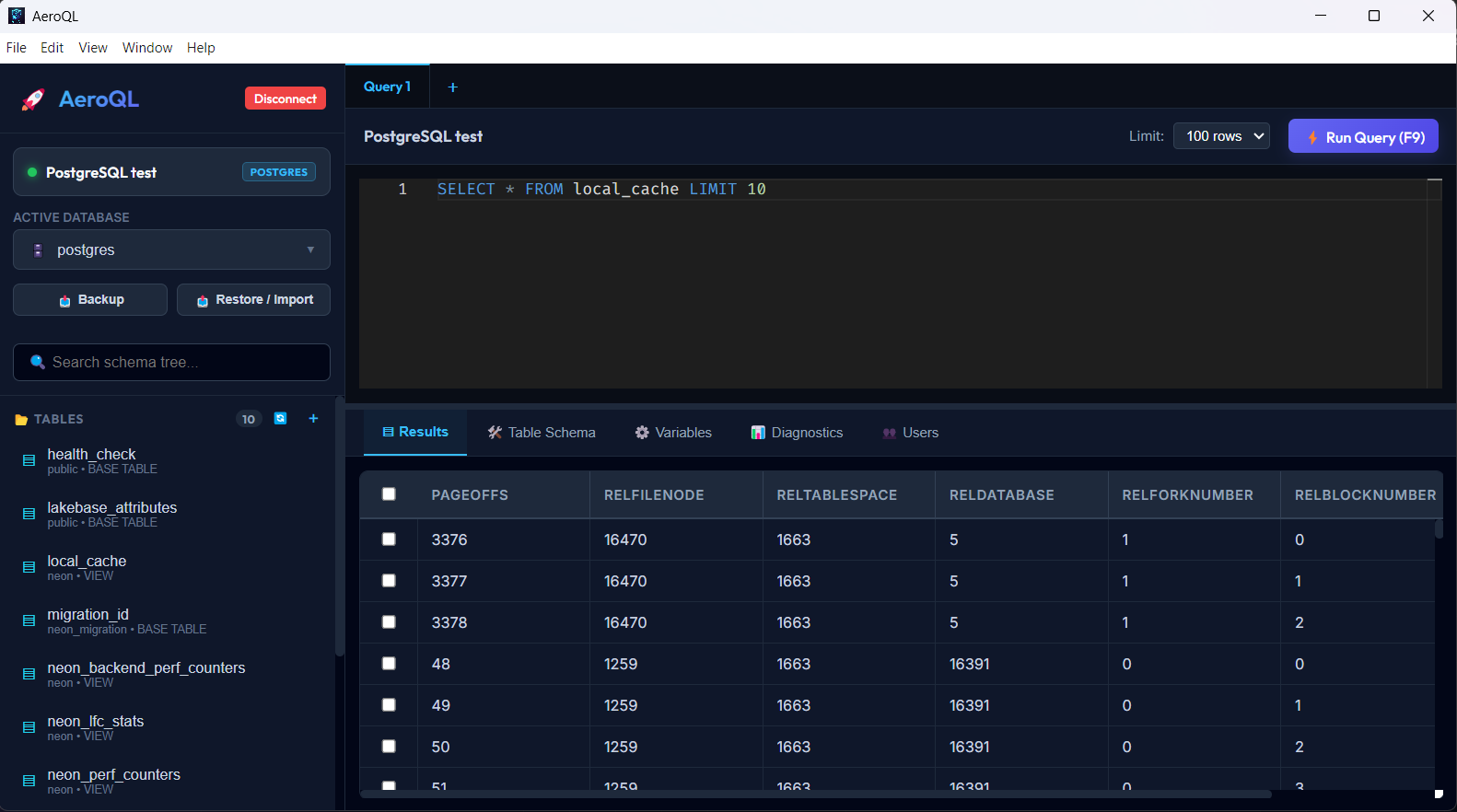Click the neon_lfc_stats view icon
This screenshot has height=812, width=1457.
pos(29,727)
